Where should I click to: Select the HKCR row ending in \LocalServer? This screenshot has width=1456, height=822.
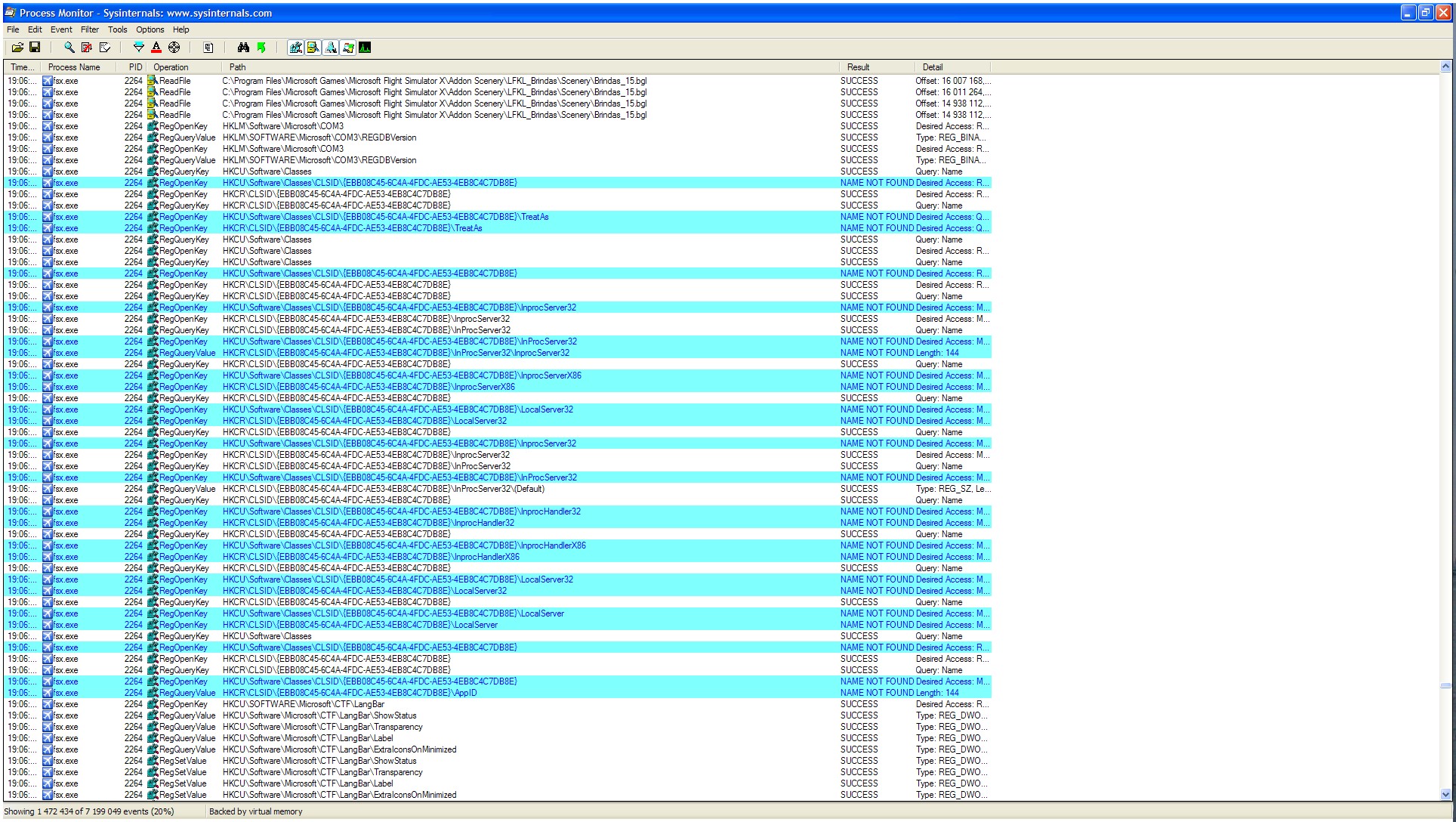[x=498, y=625]
